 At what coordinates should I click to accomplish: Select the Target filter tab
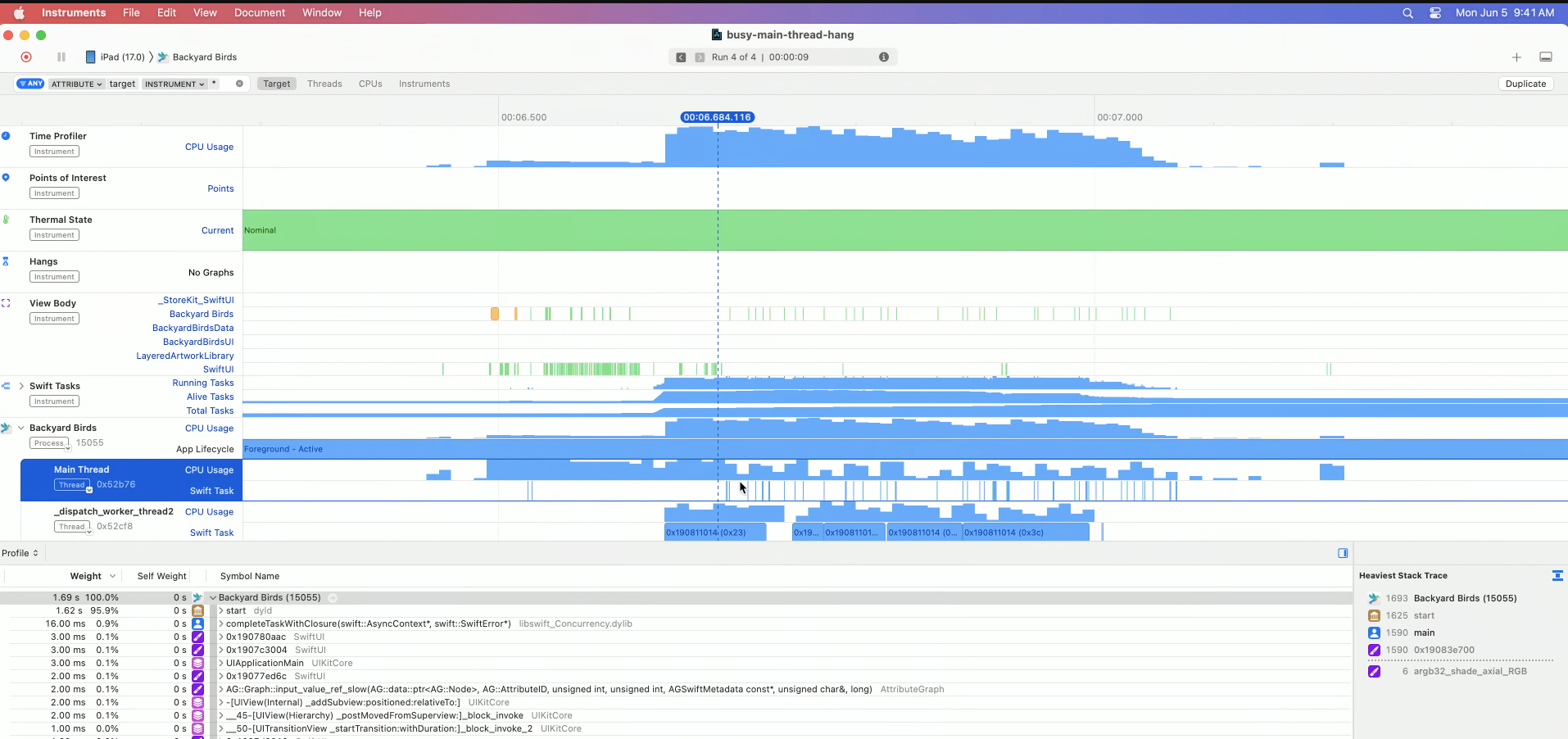coord(277,84)
